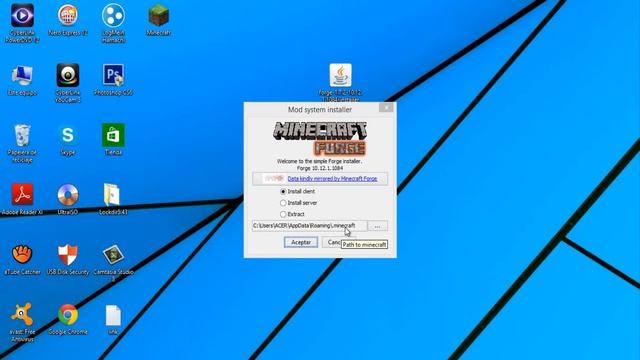The width and height of the screenshot is (640, 360).
Task: Click the Cancelar button in Forge installer
Action: (x=332, y=242)
